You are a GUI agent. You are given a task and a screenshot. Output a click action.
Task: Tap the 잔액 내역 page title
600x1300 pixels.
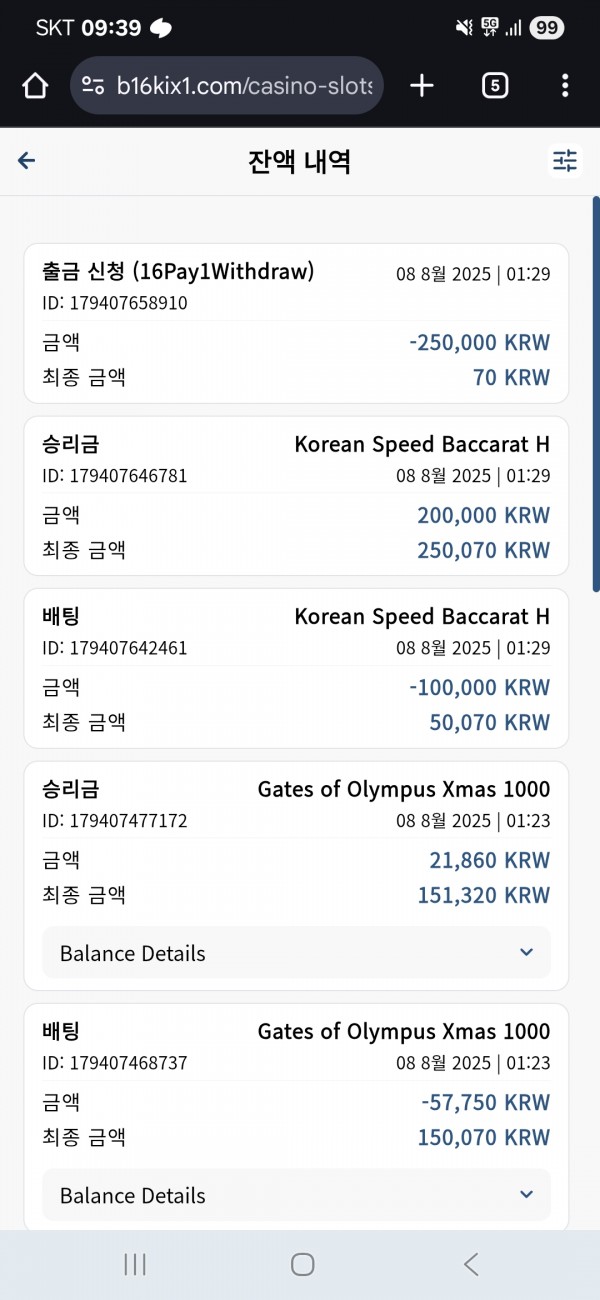click(299, 161)
